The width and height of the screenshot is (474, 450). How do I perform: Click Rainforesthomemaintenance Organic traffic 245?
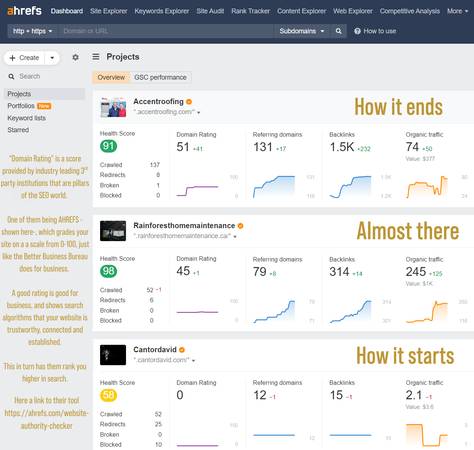416,272
